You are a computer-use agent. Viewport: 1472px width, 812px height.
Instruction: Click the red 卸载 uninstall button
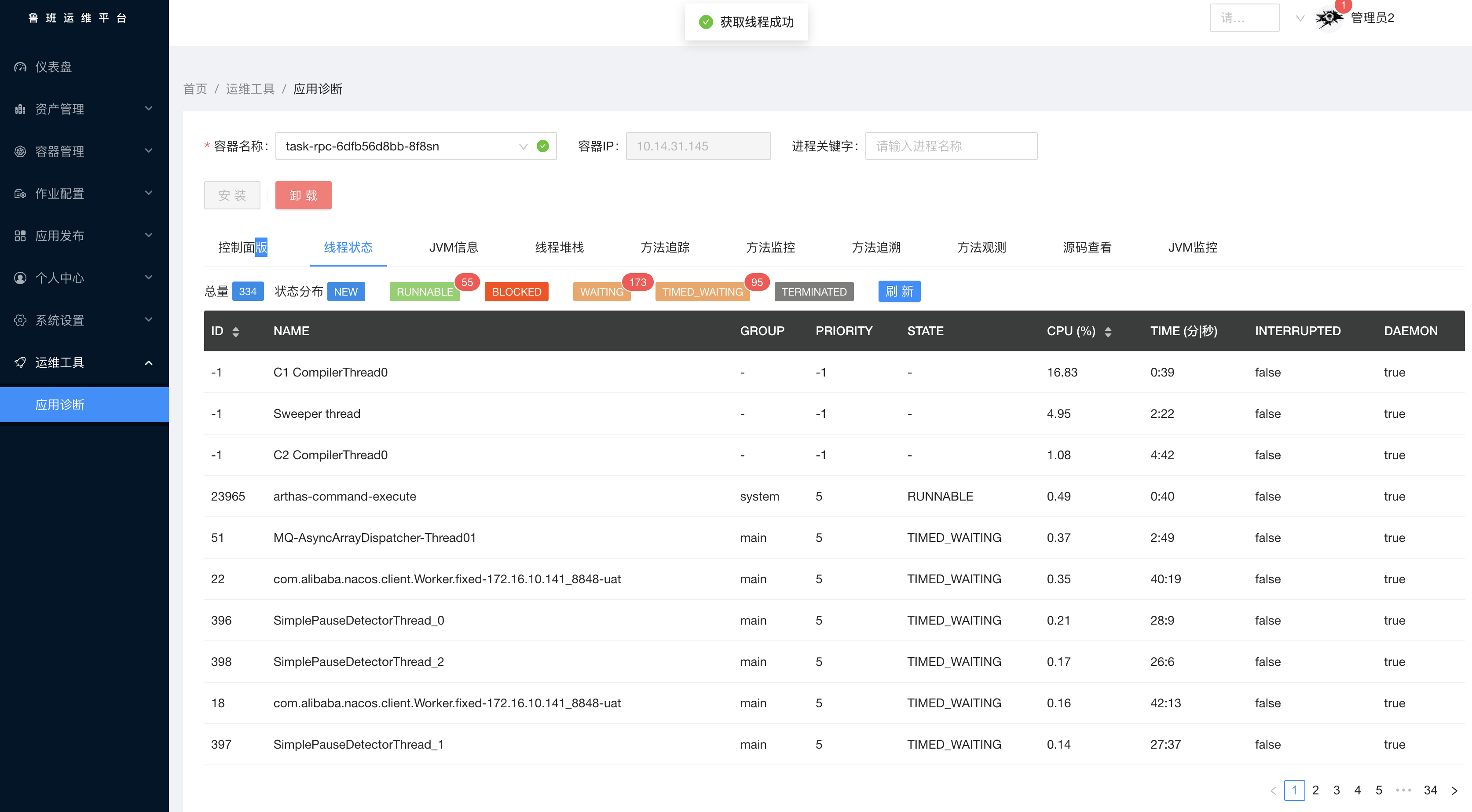pyautogui.click(x=303, y=195)
